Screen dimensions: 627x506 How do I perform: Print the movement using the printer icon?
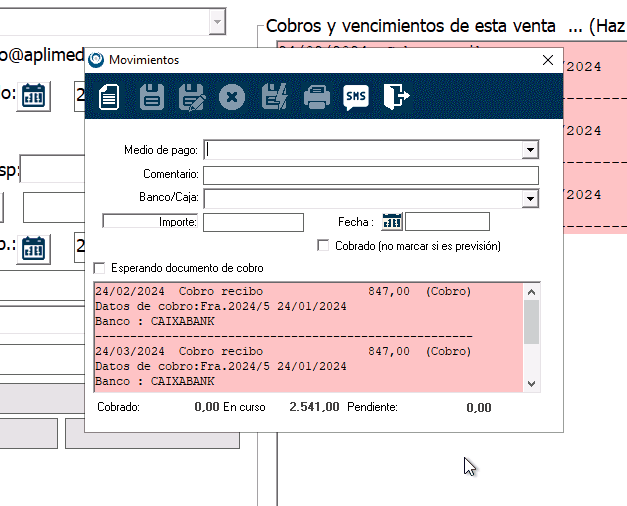pyautogui.click(x=316, y=97)
